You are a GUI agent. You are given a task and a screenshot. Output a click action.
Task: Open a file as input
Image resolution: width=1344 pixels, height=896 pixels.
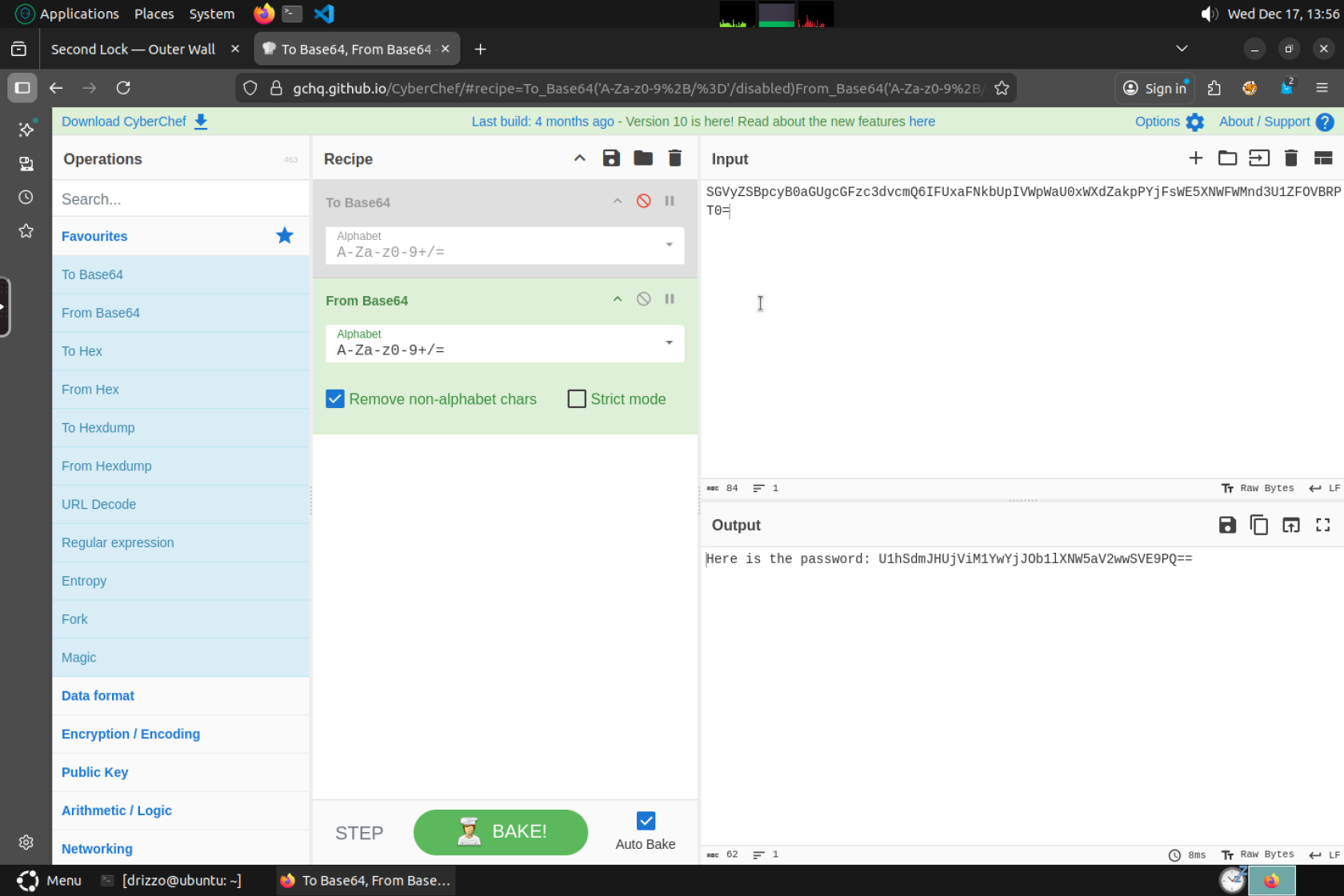pyautogui.click(x=1227, y=158)
